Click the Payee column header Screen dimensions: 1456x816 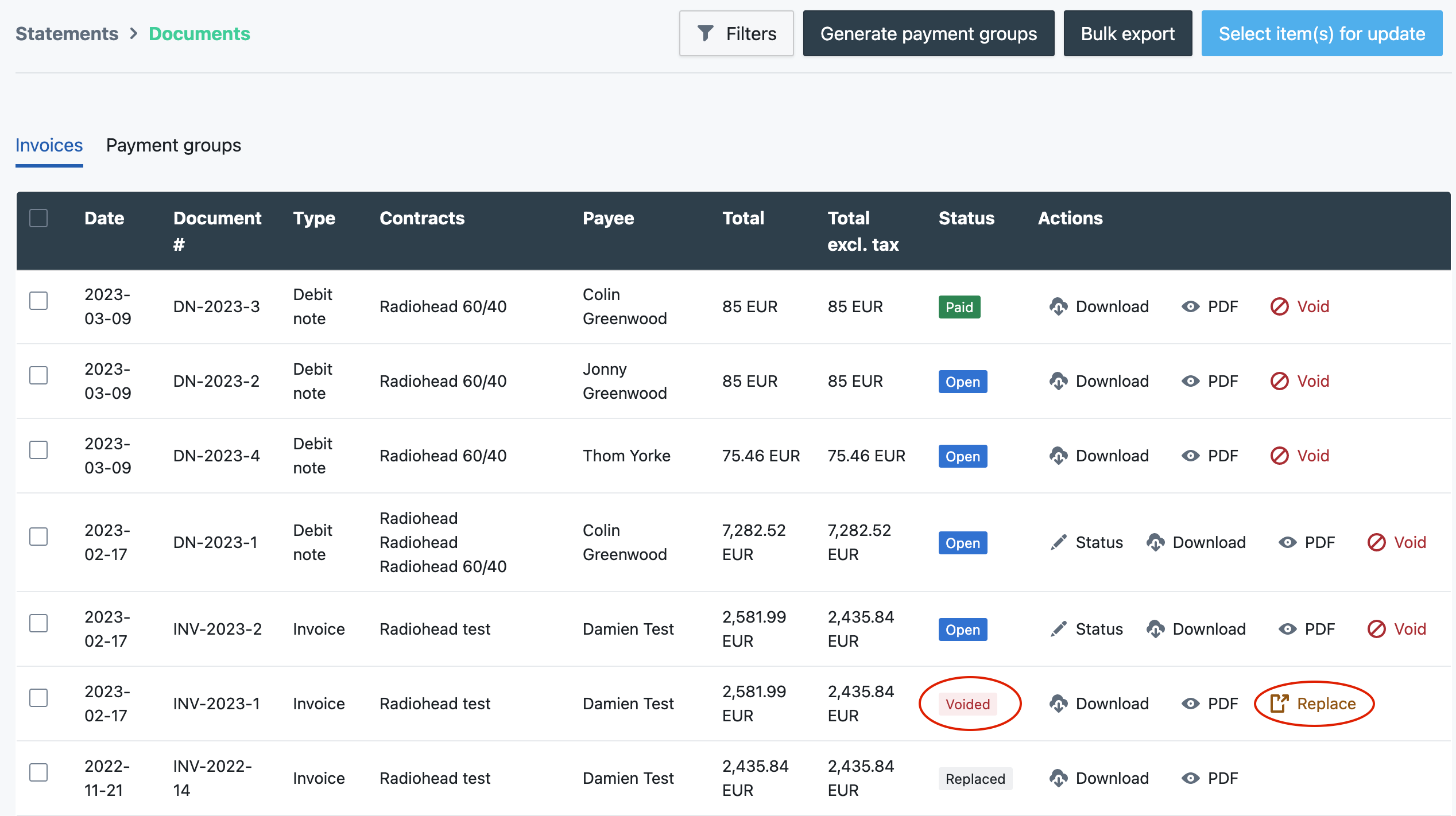(x=608, y=218)
